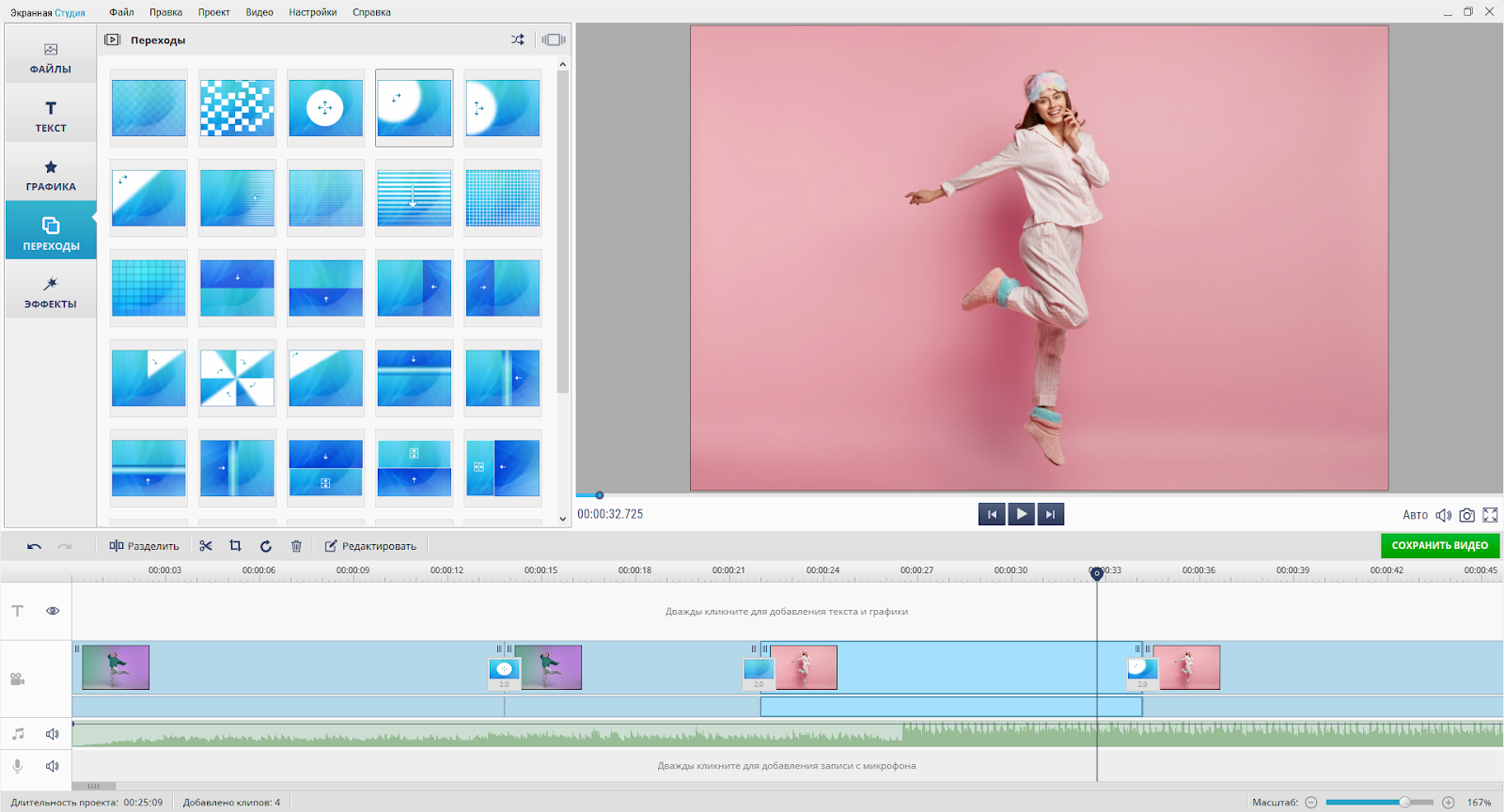
Task: Click the preview playback progress slider handle
Action: point(599,495)
